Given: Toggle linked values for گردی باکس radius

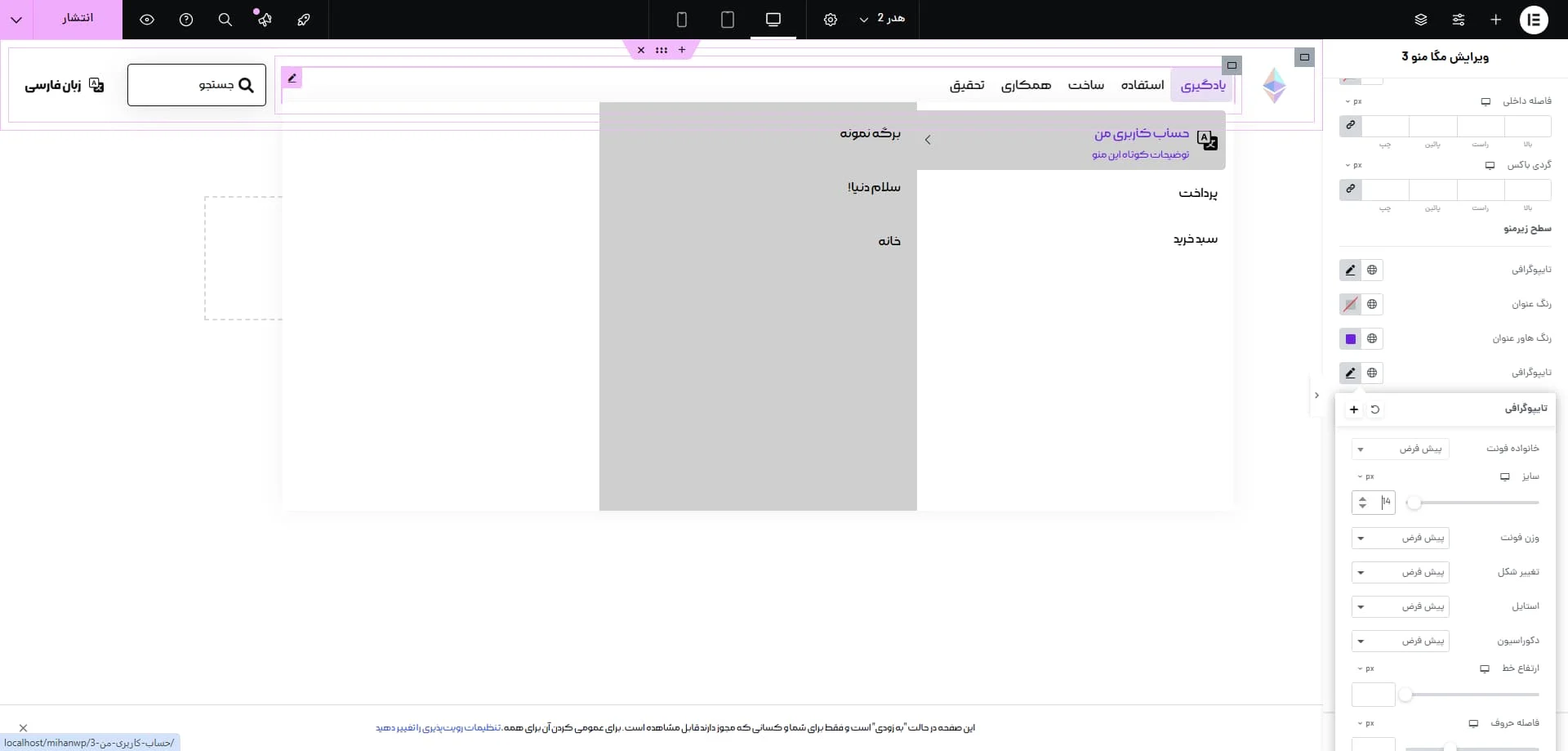Looking at the screenshot, I should coord(1351,190).
